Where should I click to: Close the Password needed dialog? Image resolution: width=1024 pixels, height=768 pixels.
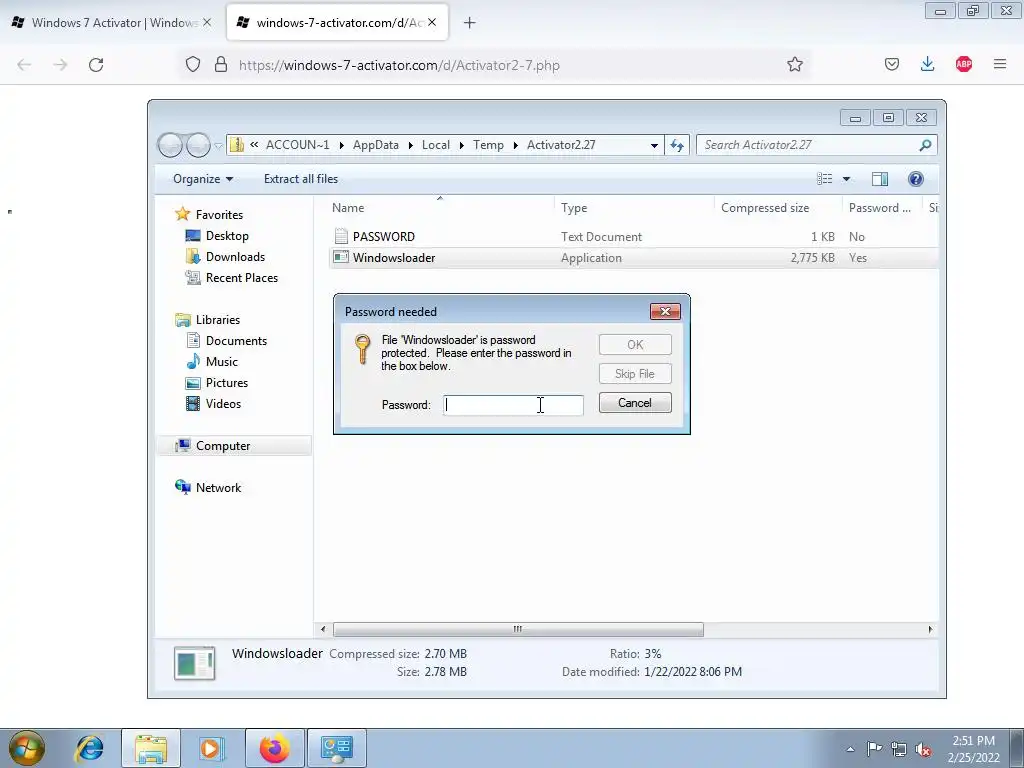pyautogui.click(x=665, y=312)
